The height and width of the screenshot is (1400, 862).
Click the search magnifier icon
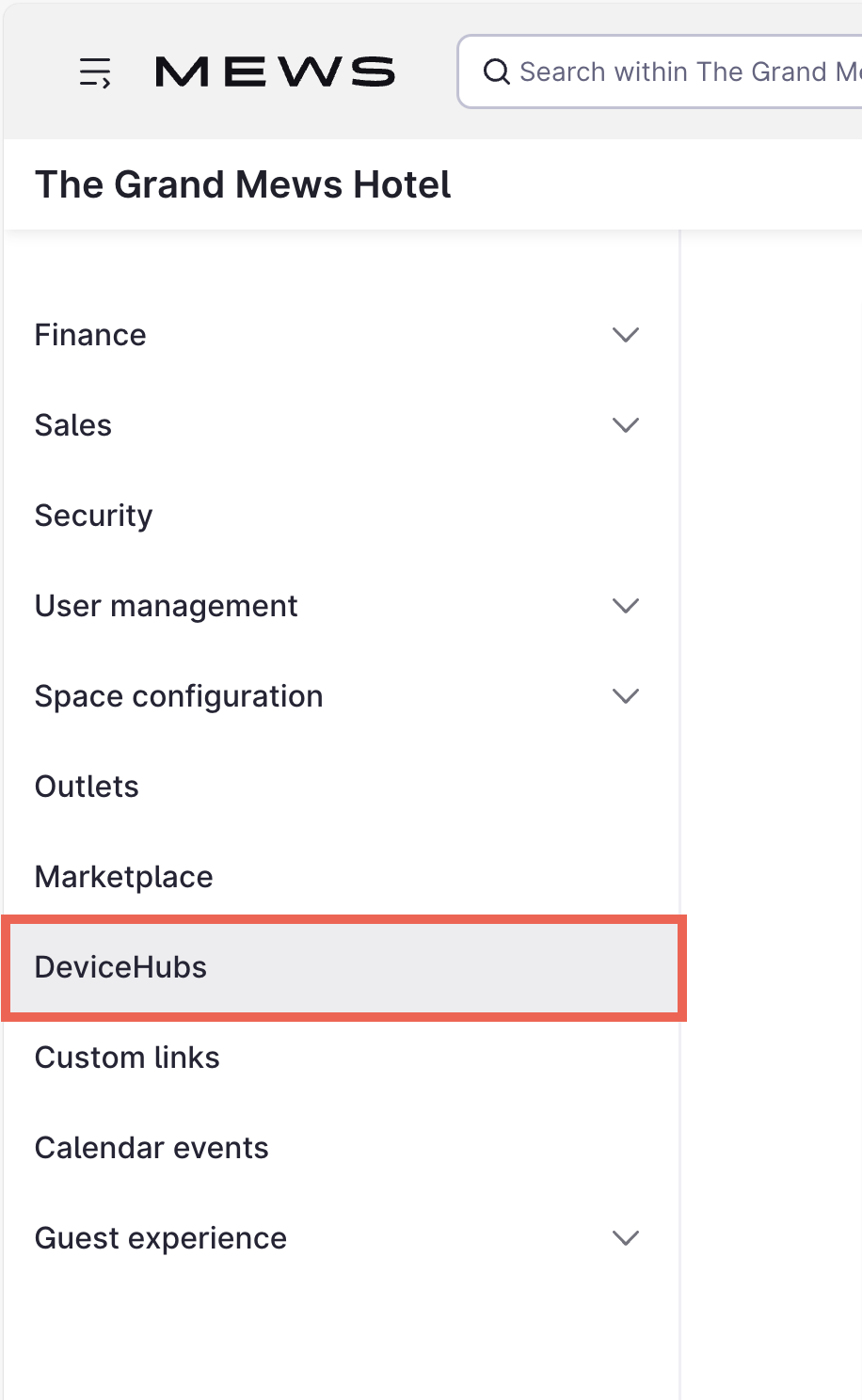[x=498, y=71]
